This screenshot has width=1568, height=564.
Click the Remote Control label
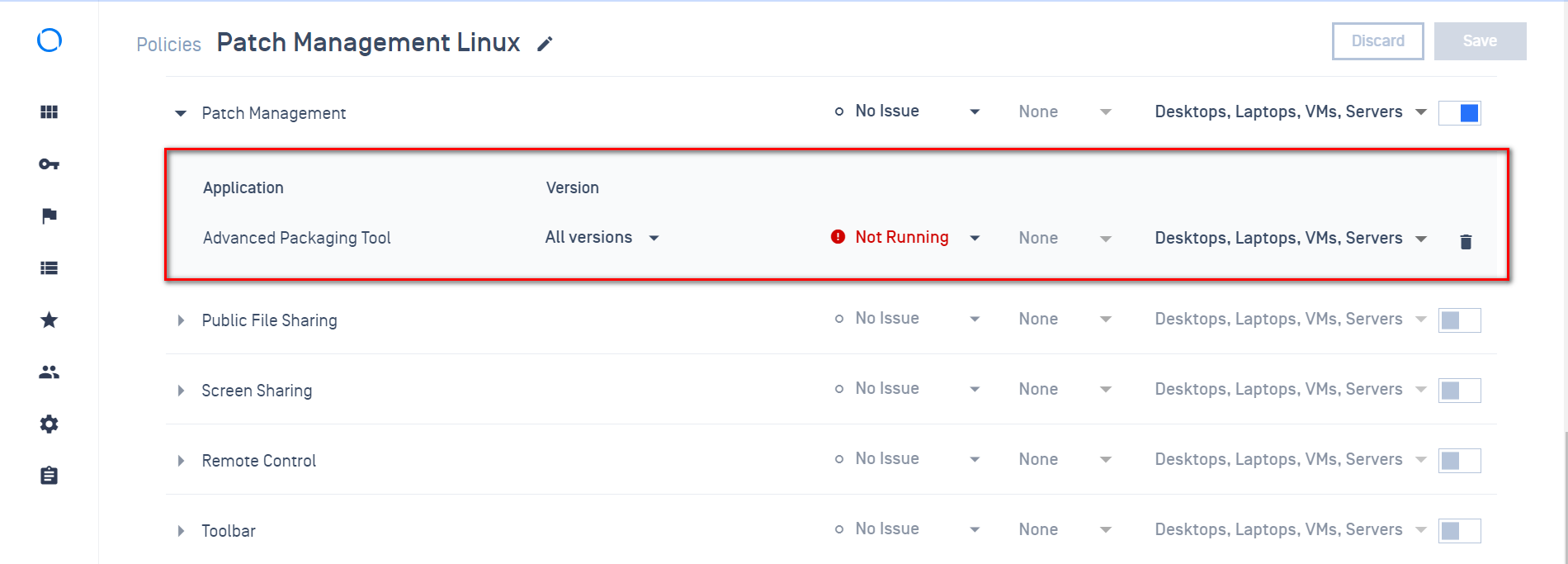coord(259,461)
